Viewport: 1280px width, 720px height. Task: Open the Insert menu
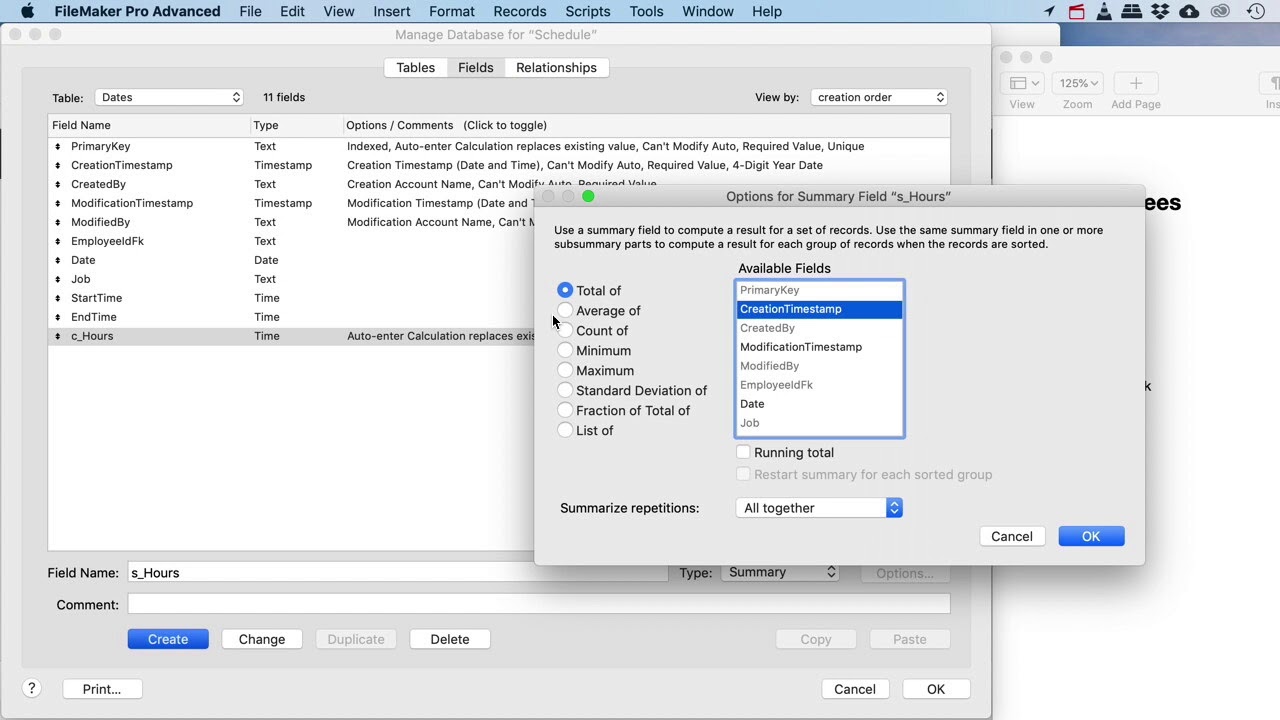coord(392,11)
